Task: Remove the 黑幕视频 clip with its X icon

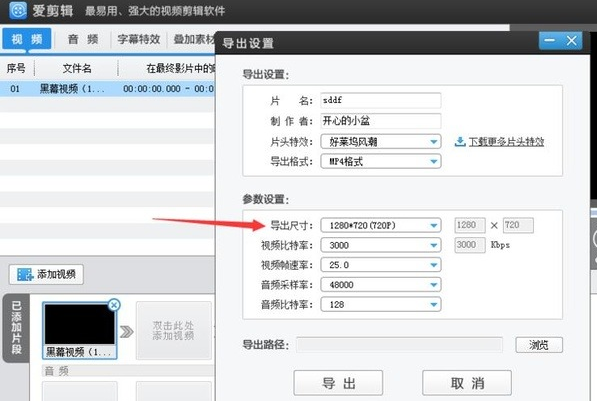Action: [114, 305]
